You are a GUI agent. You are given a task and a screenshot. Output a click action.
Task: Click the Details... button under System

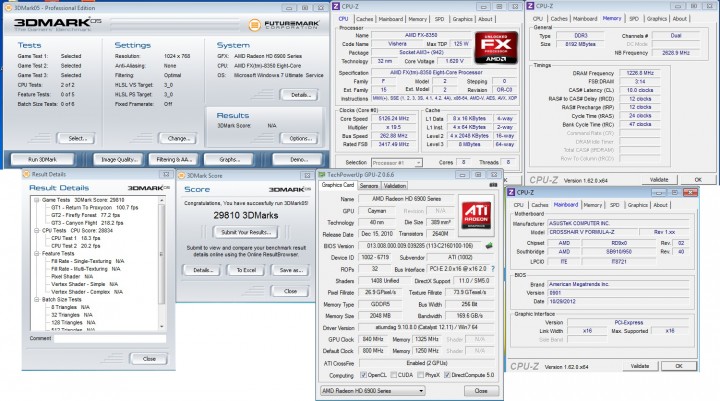(x=300, y=95)
